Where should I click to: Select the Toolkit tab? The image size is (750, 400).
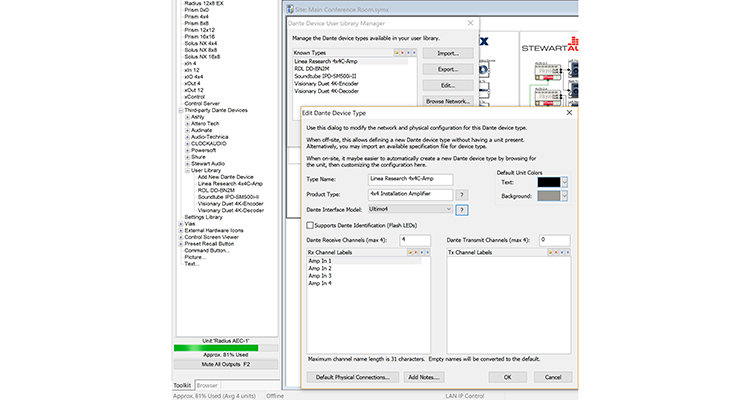181,384
